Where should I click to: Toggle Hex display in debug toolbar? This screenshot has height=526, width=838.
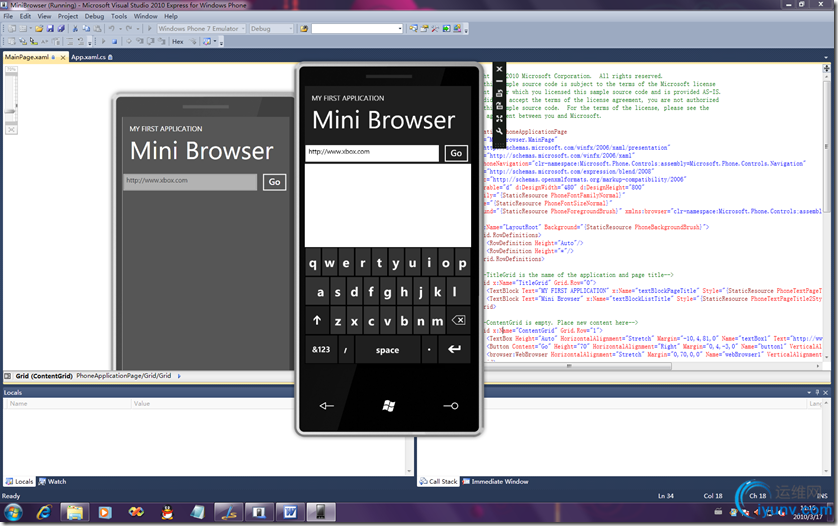(x=178, y=42)
